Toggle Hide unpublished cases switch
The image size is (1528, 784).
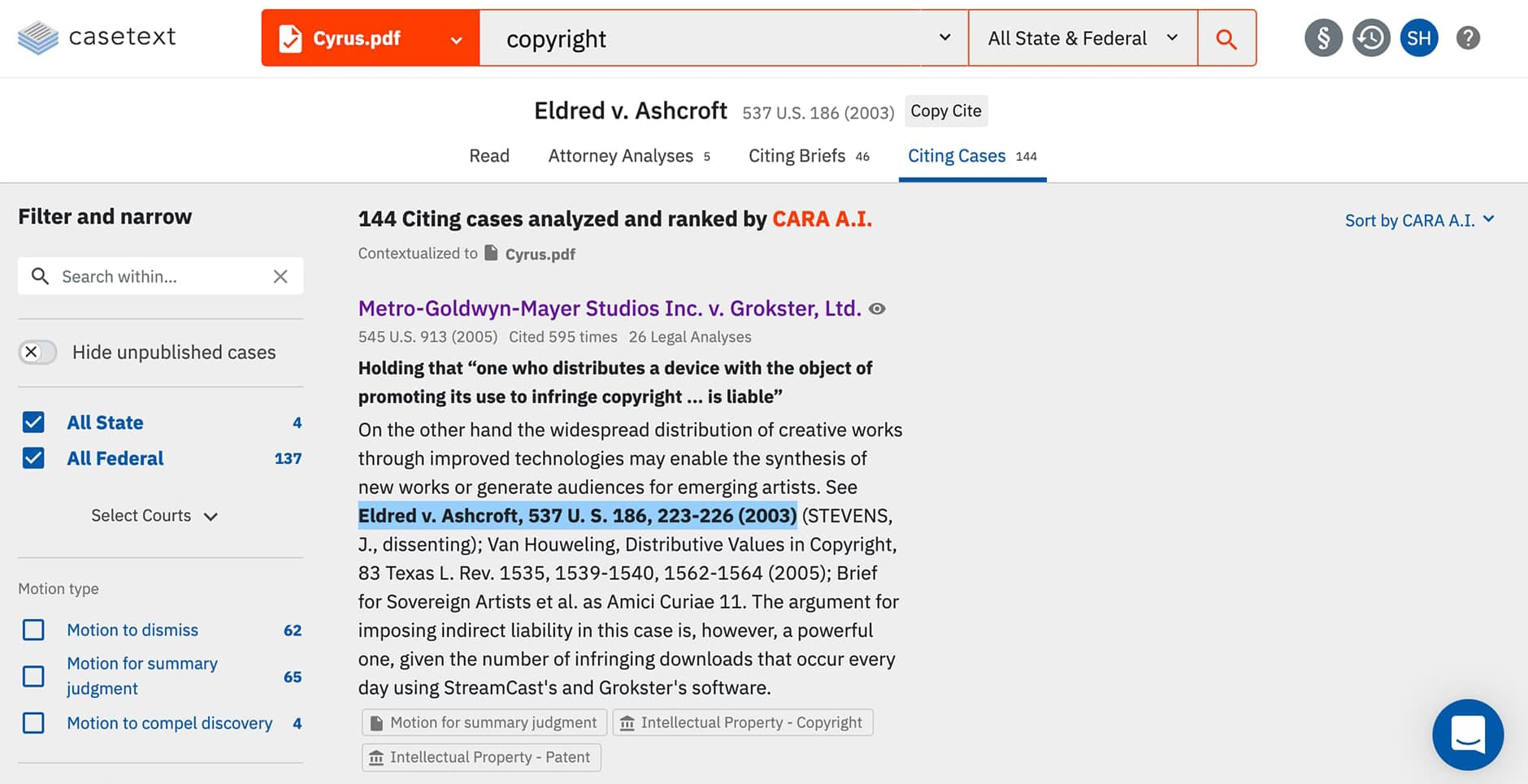[x=37, y=352]
